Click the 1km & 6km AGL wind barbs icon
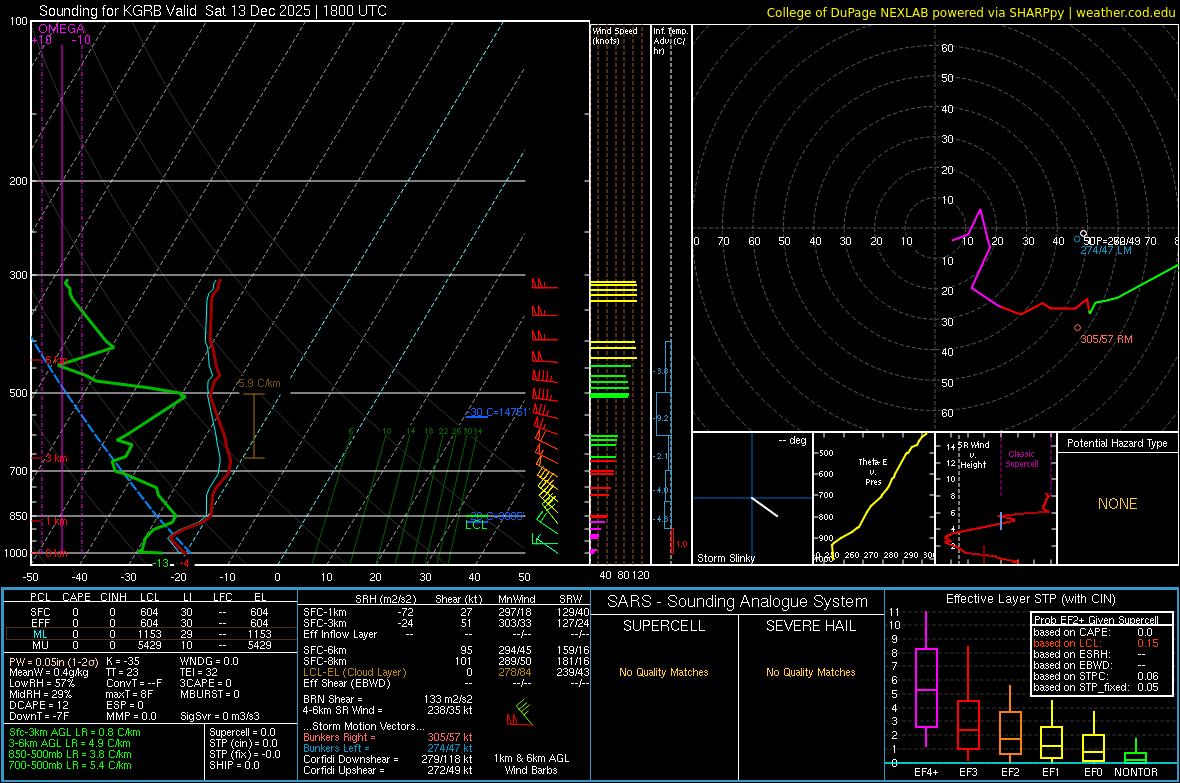 click(x=519, y=714)
